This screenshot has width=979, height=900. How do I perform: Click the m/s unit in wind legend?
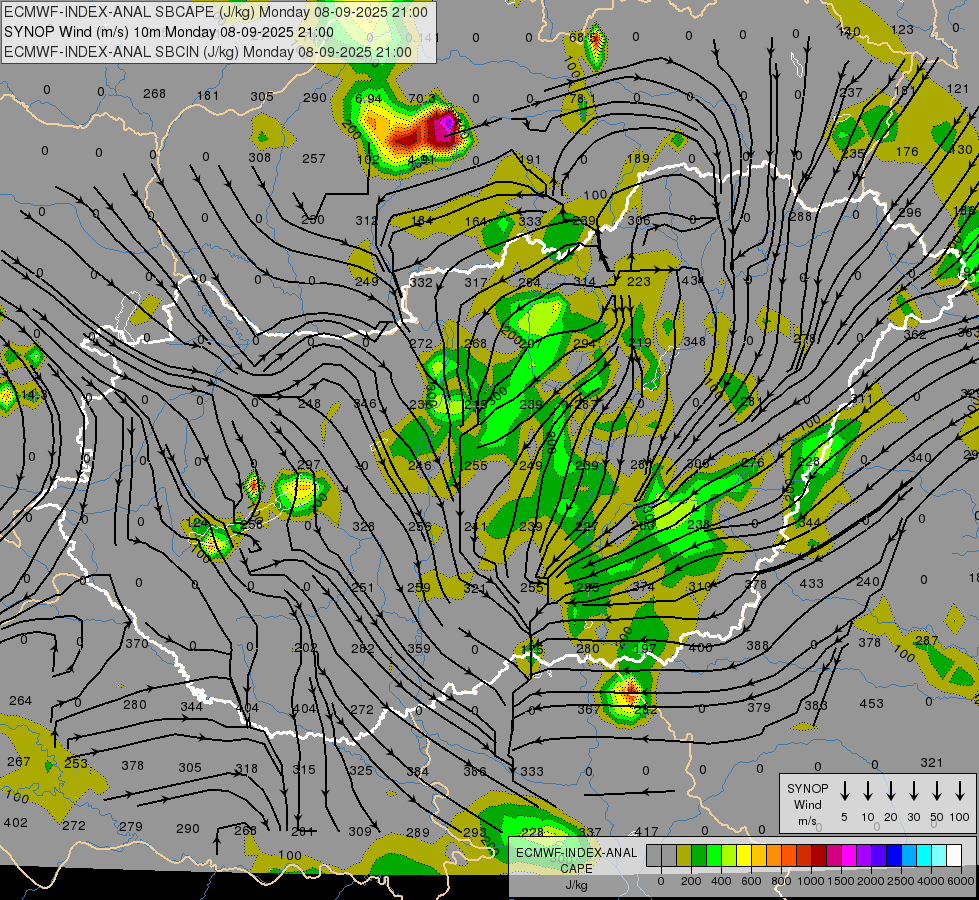[807, 821]
